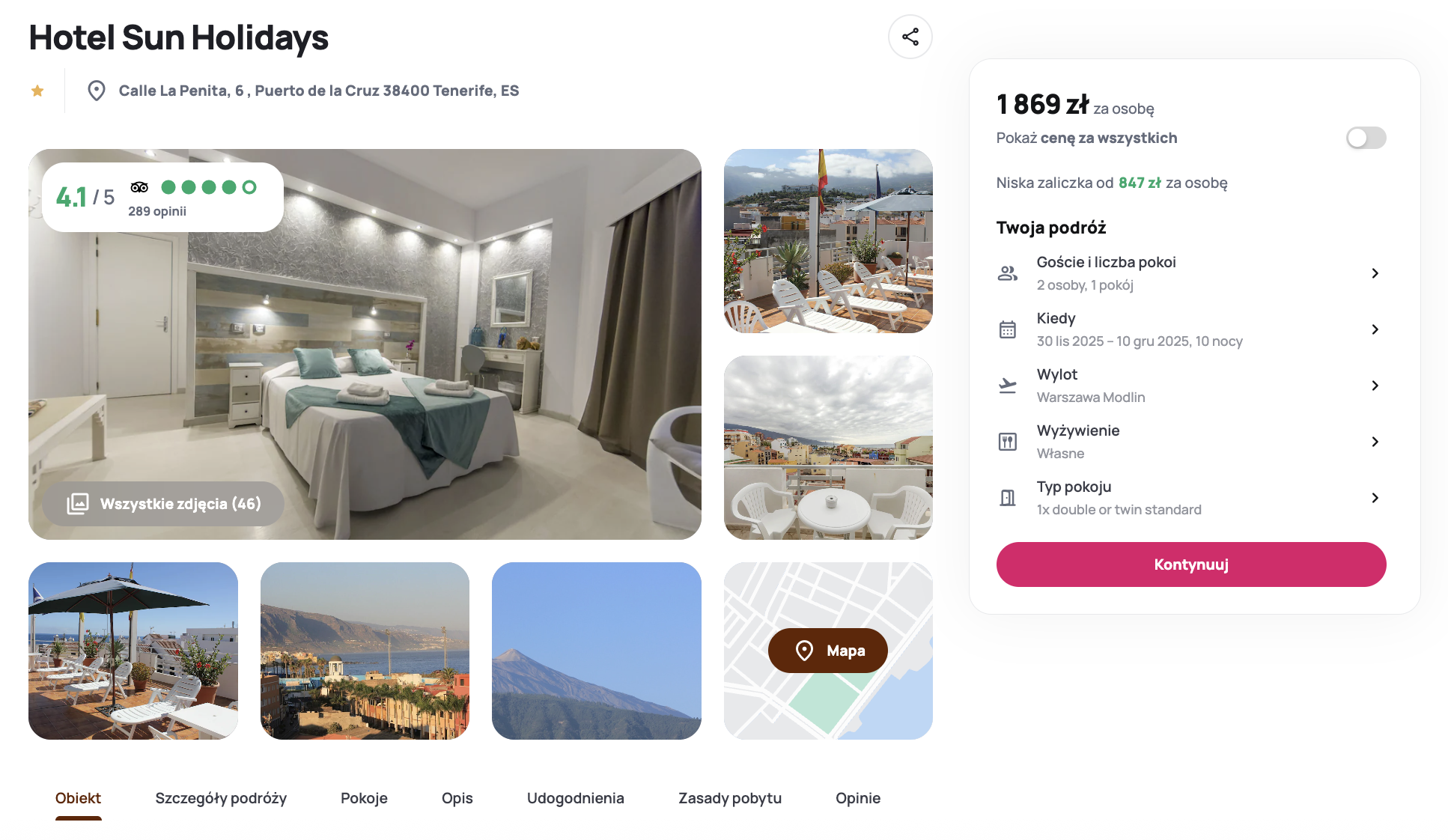Screen dimensions: 1448x840
Task: Expand Wylot Warszawa Modlin chevron
Action: point(1375,386)
